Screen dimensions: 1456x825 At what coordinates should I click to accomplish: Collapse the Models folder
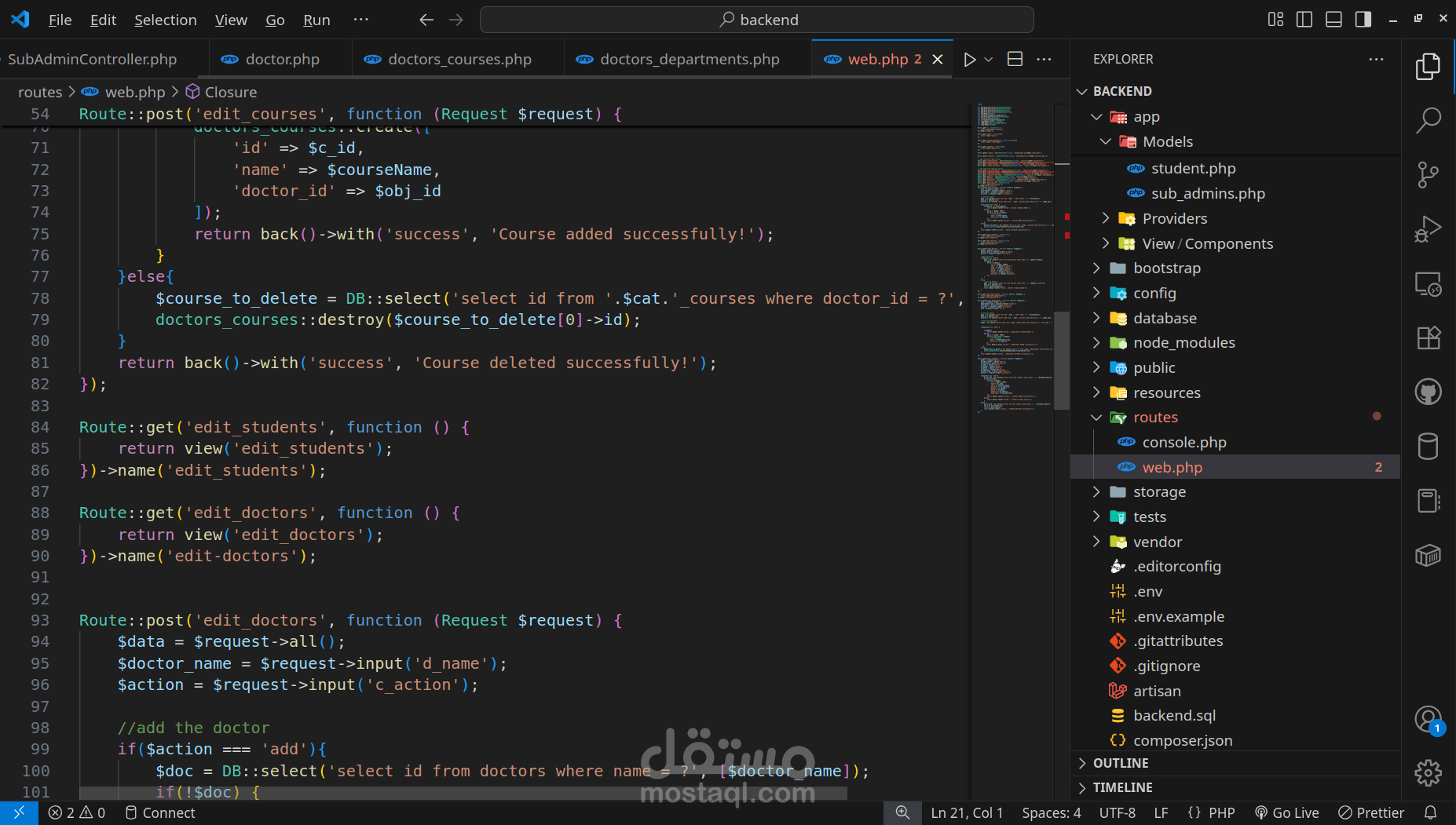click(x=1106, y=142)
